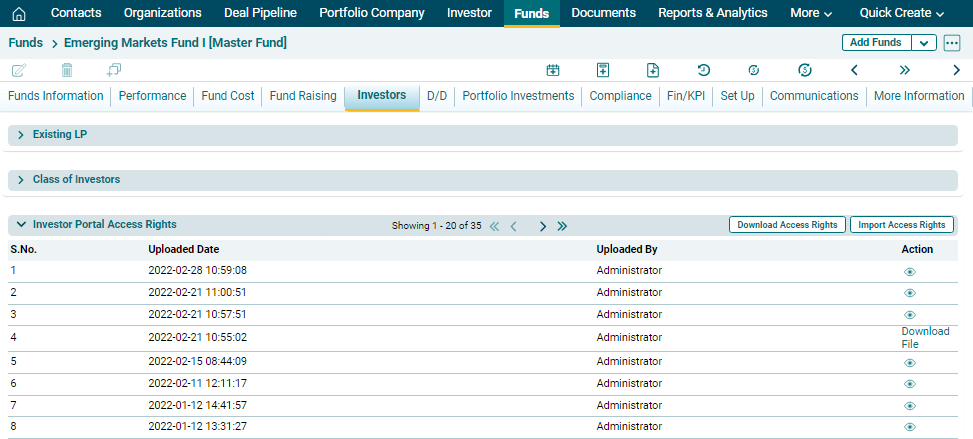973x439 pixels.
Task: Go to last page of access rights
Action: click(562, 226)
